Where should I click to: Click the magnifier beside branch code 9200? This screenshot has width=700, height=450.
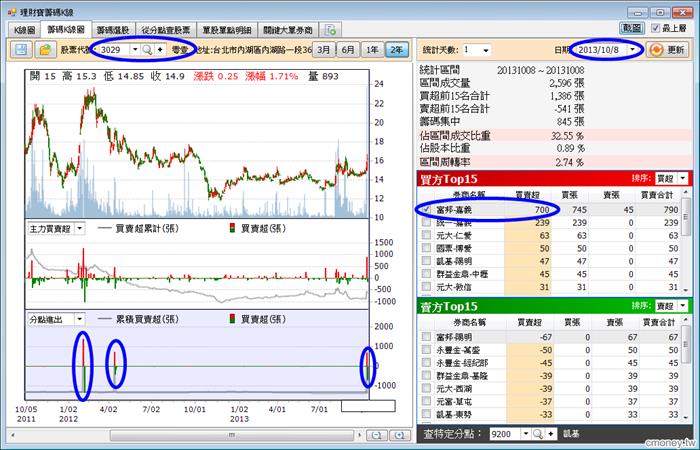click(x=538, y=434)
